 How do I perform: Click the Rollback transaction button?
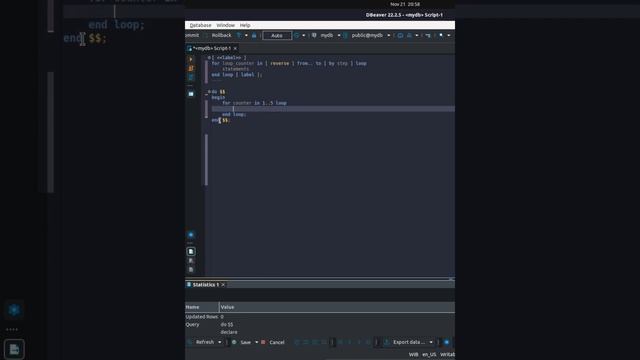pyautogui.click(x=221, y=36)
